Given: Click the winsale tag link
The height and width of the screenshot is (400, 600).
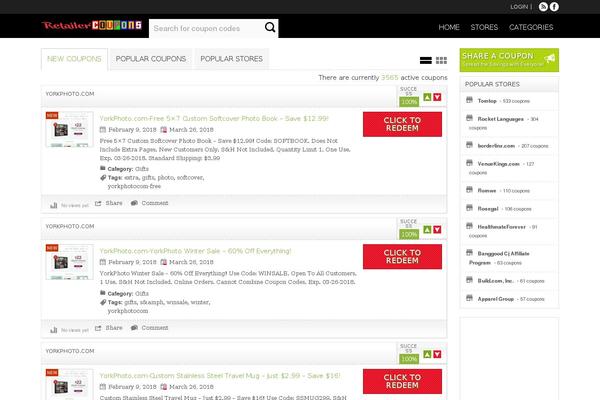Looking at the screenshot, I should (177, 302).
